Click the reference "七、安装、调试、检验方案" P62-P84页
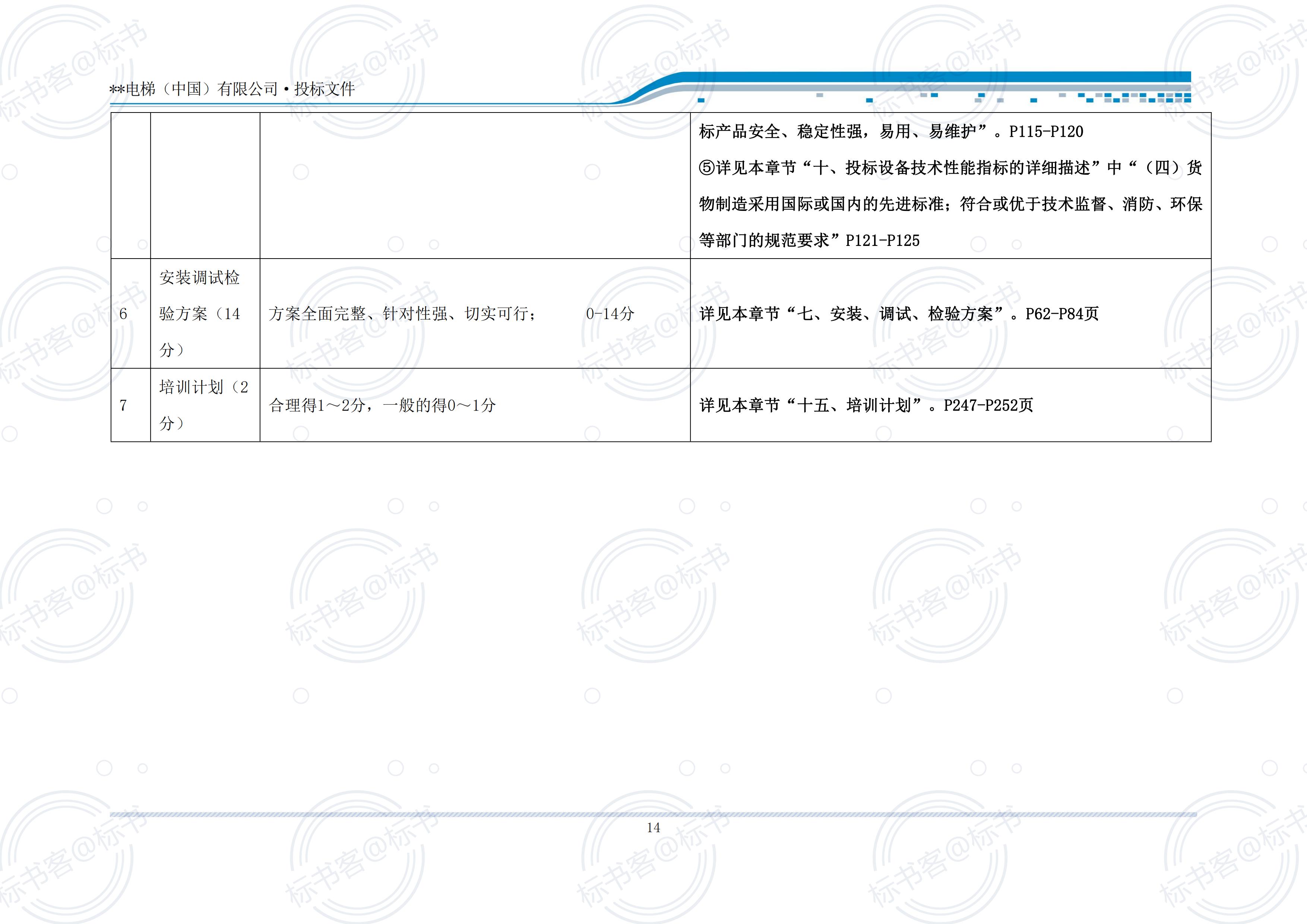Screen dimensions: 1307x924 pyautogui.click(x=899, y=314)
